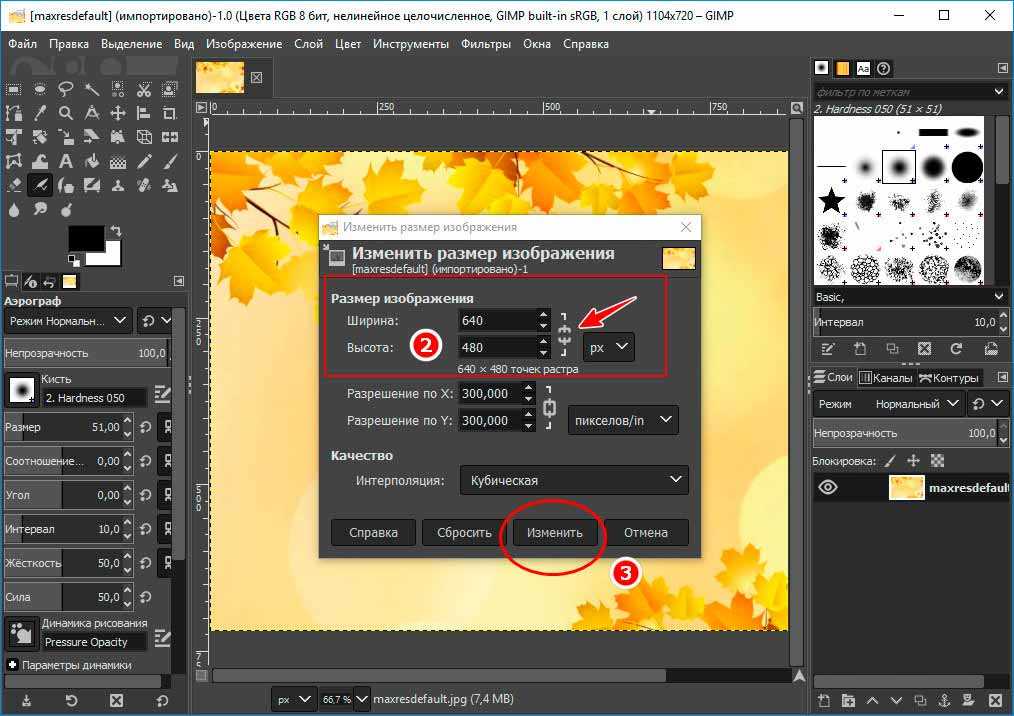Toggle the width/height aspect ratio chain link

564,333
